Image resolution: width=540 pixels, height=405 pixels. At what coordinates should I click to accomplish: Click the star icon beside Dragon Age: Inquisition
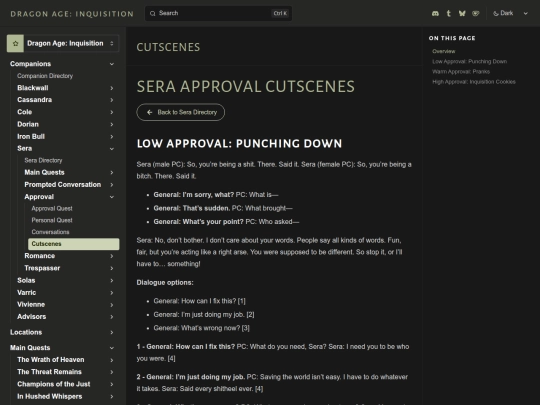(x=15, y=43)
